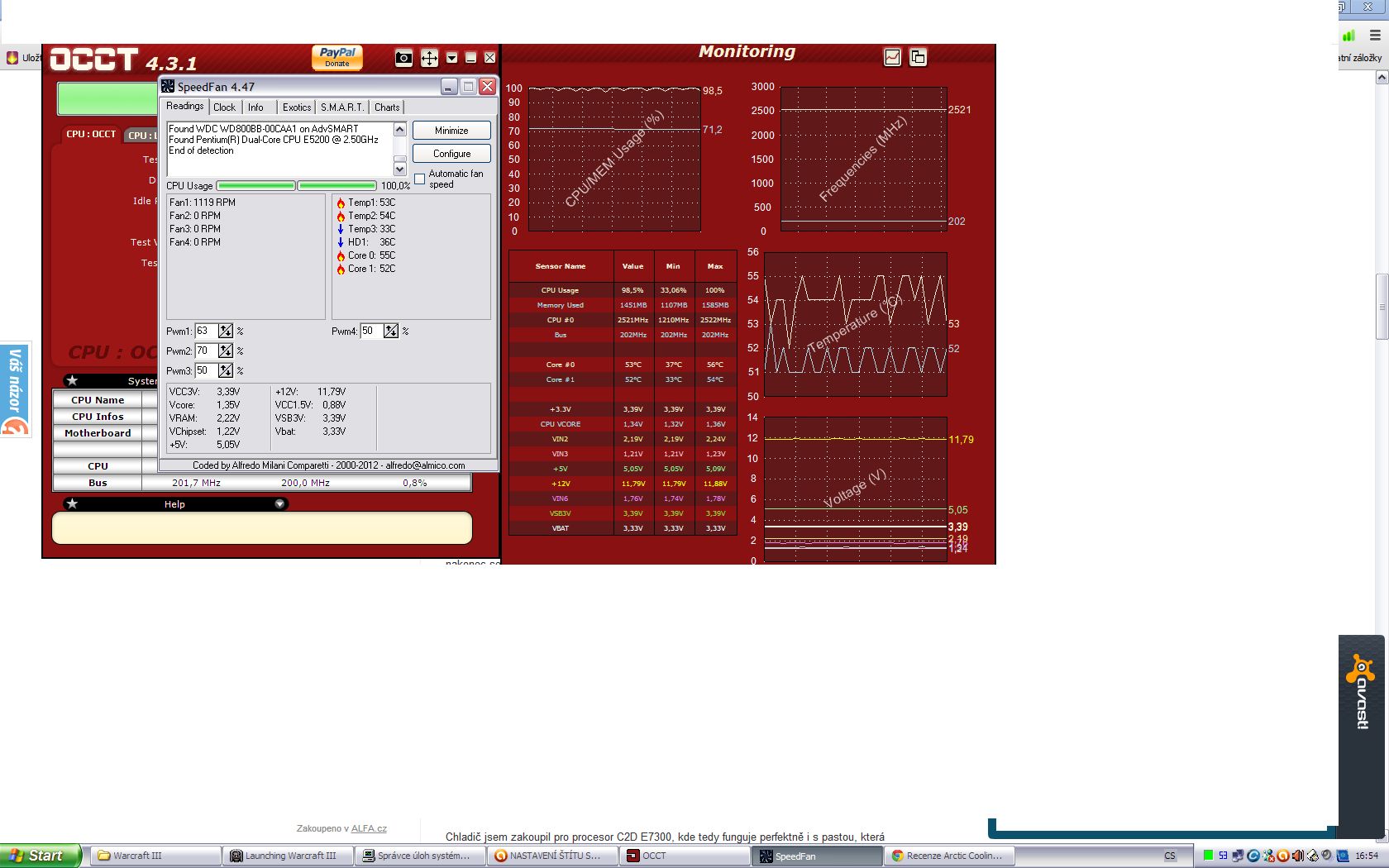Viewport: 1389px width, 868px height.
Task: Click the Pwm1 percentage input field
Action: (205, 331)
